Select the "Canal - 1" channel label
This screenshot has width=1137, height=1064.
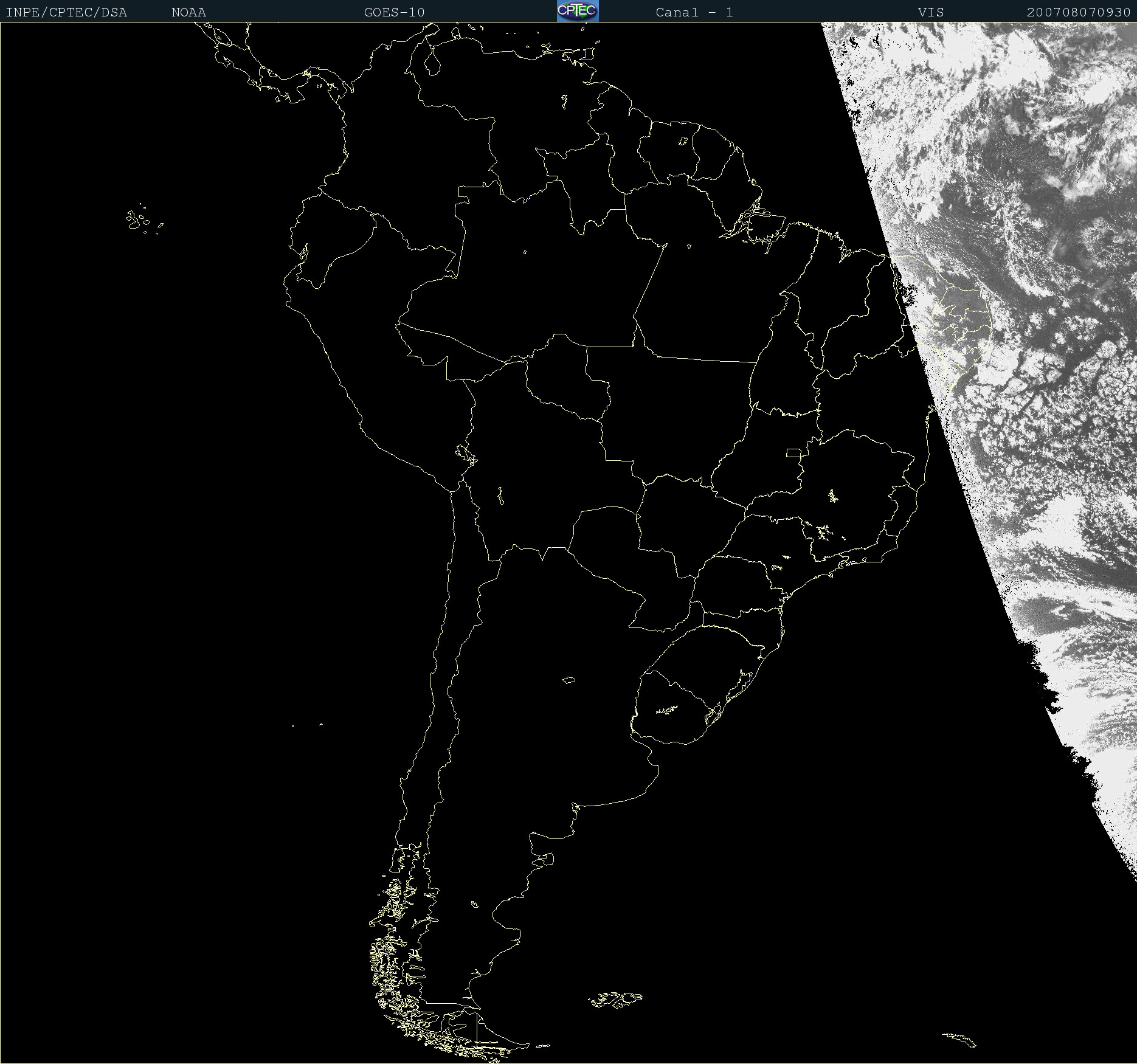[694, 12]
